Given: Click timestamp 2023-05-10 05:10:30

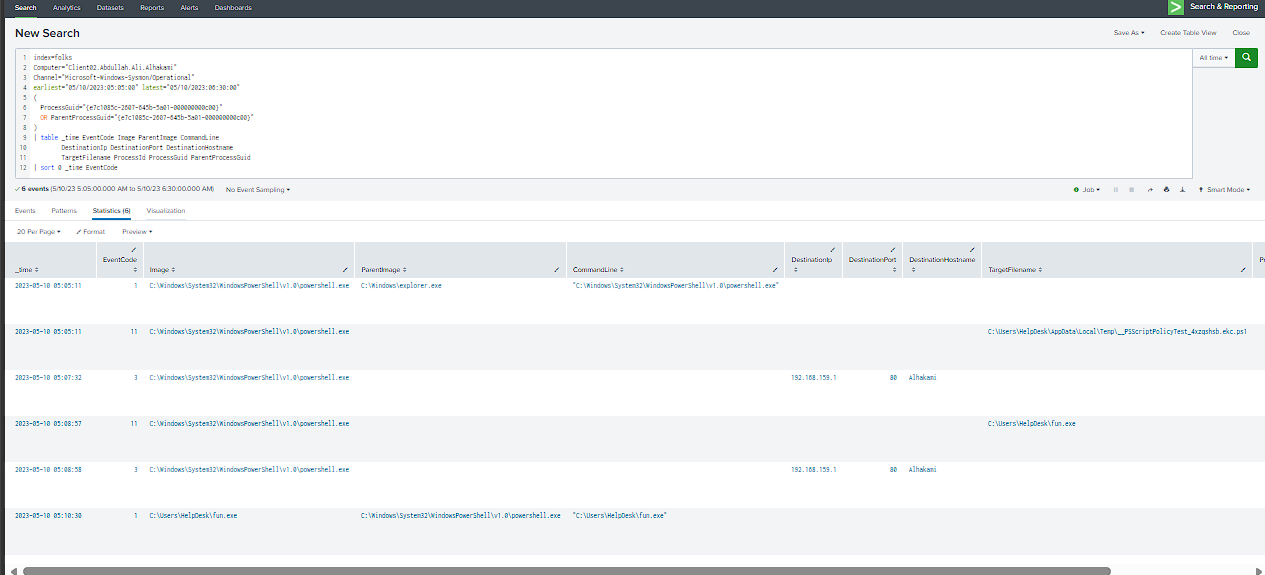Looking at the screenshot, I should [48, 516].
